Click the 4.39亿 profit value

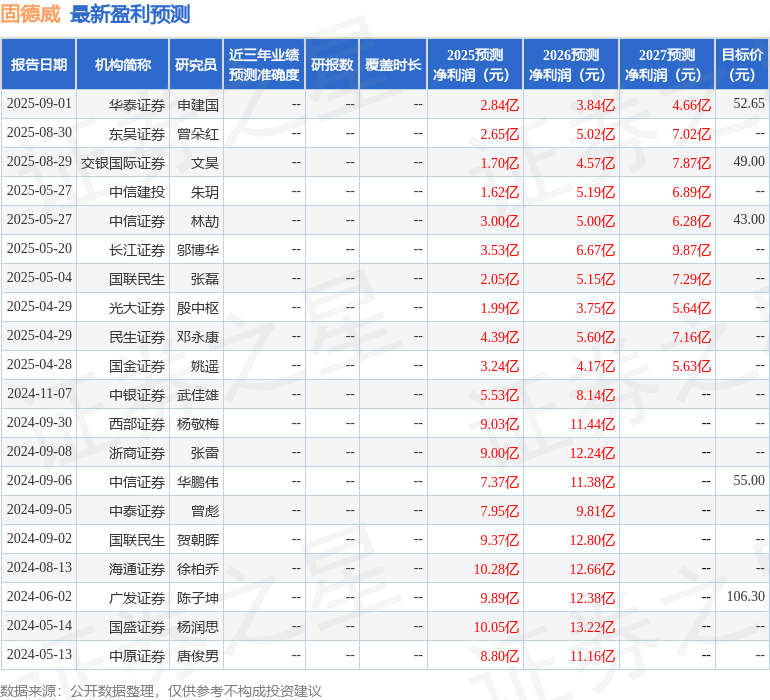point(499,337)
